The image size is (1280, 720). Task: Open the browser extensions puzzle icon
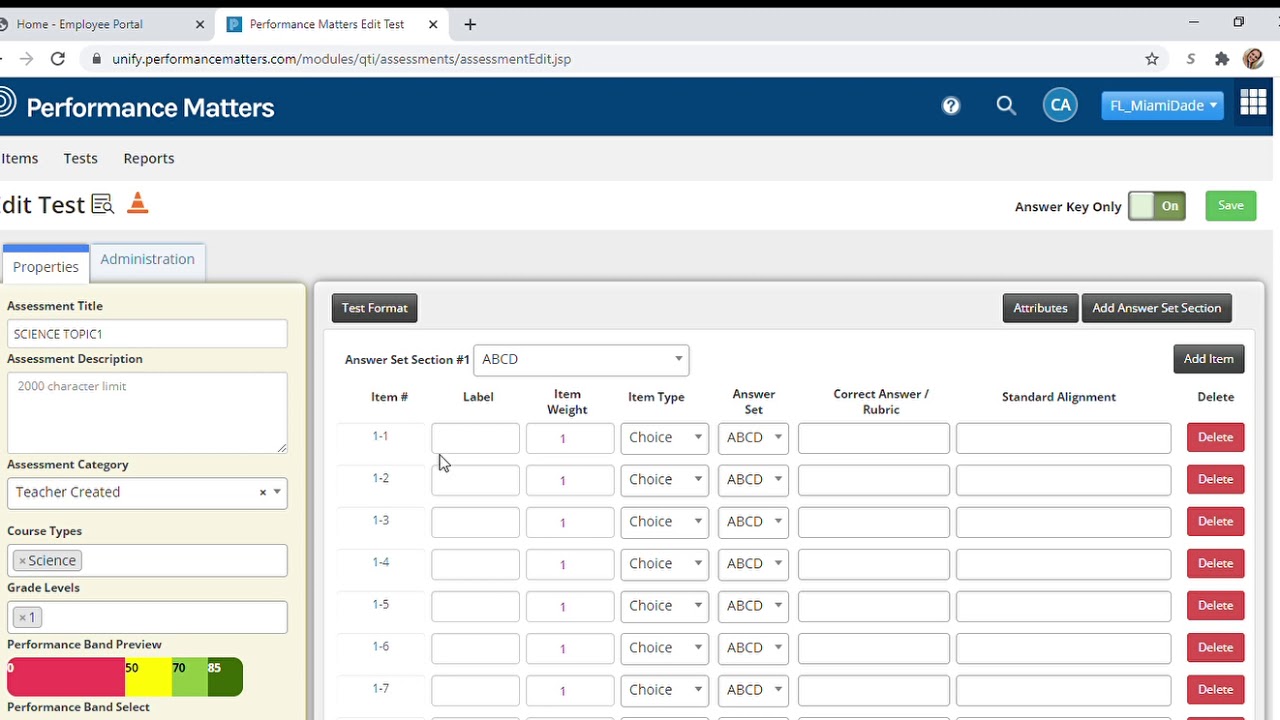click(x=1222, y=59)
